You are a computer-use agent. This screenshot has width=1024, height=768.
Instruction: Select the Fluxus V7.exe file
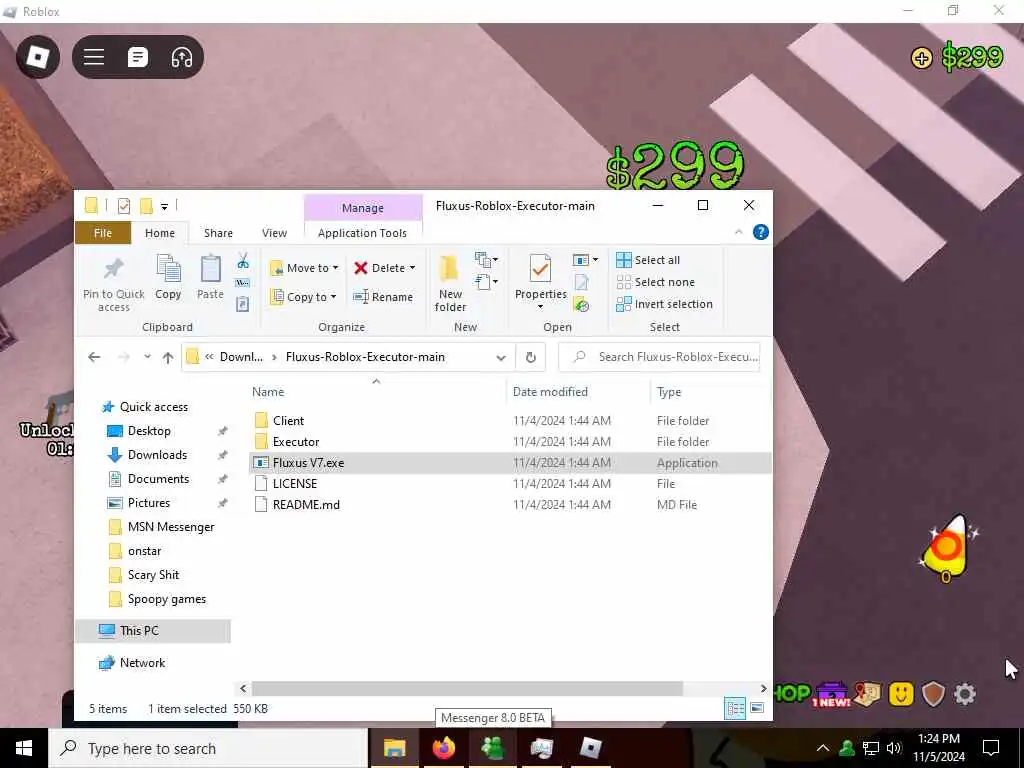click(509, 462)
